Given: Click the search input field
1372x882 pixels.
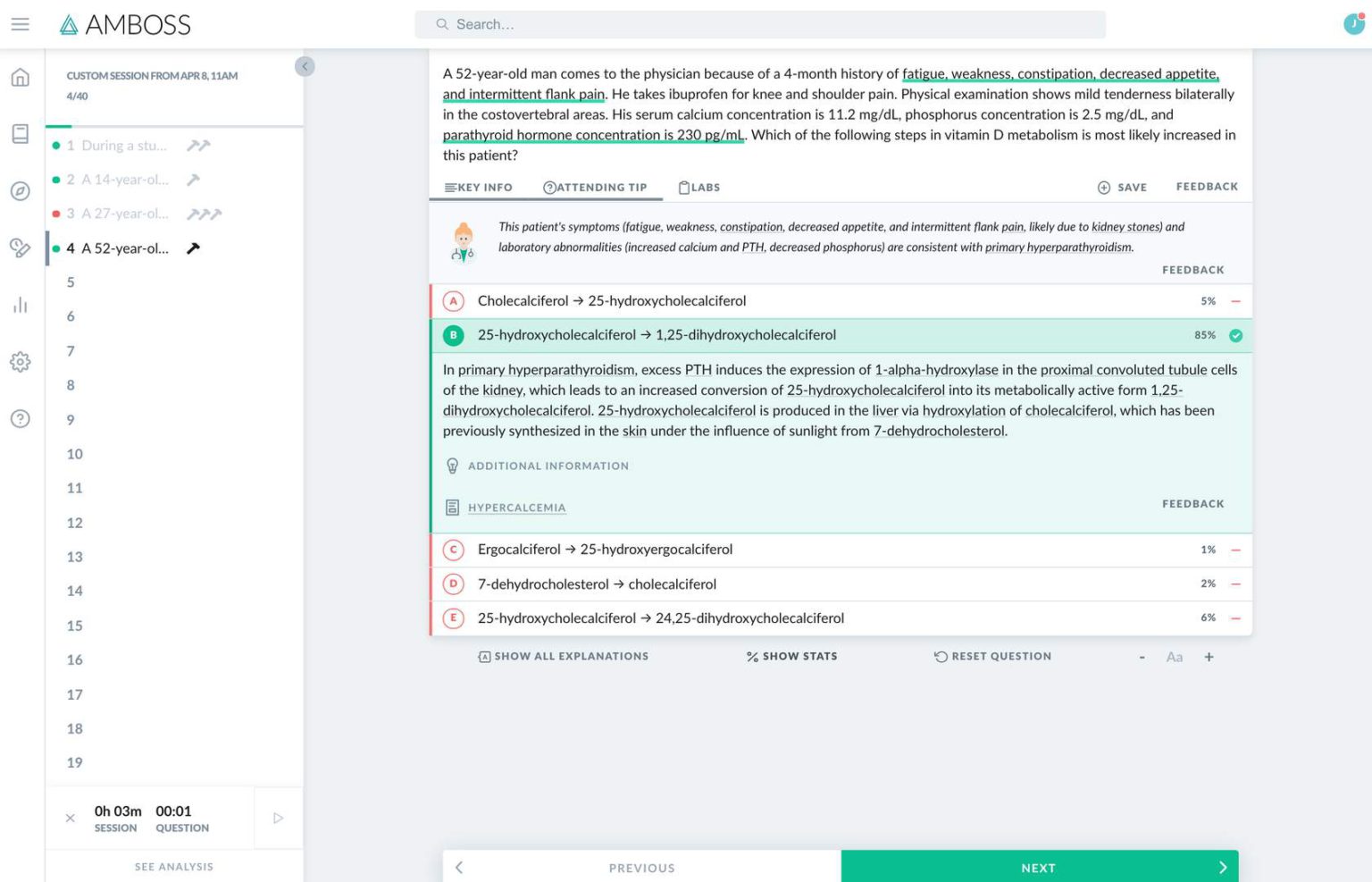Looking at the screenshot, I should (x=759, y=24).
